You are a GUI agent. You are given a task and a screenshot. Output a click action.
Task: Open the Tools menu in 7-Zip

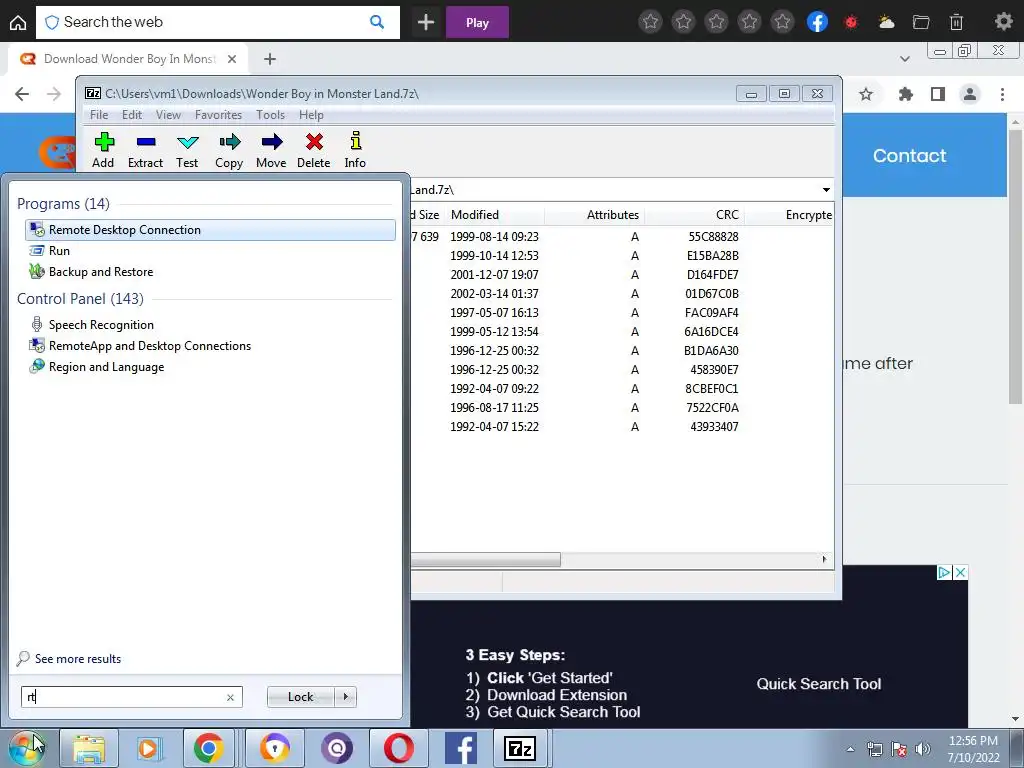click(270, 115)
